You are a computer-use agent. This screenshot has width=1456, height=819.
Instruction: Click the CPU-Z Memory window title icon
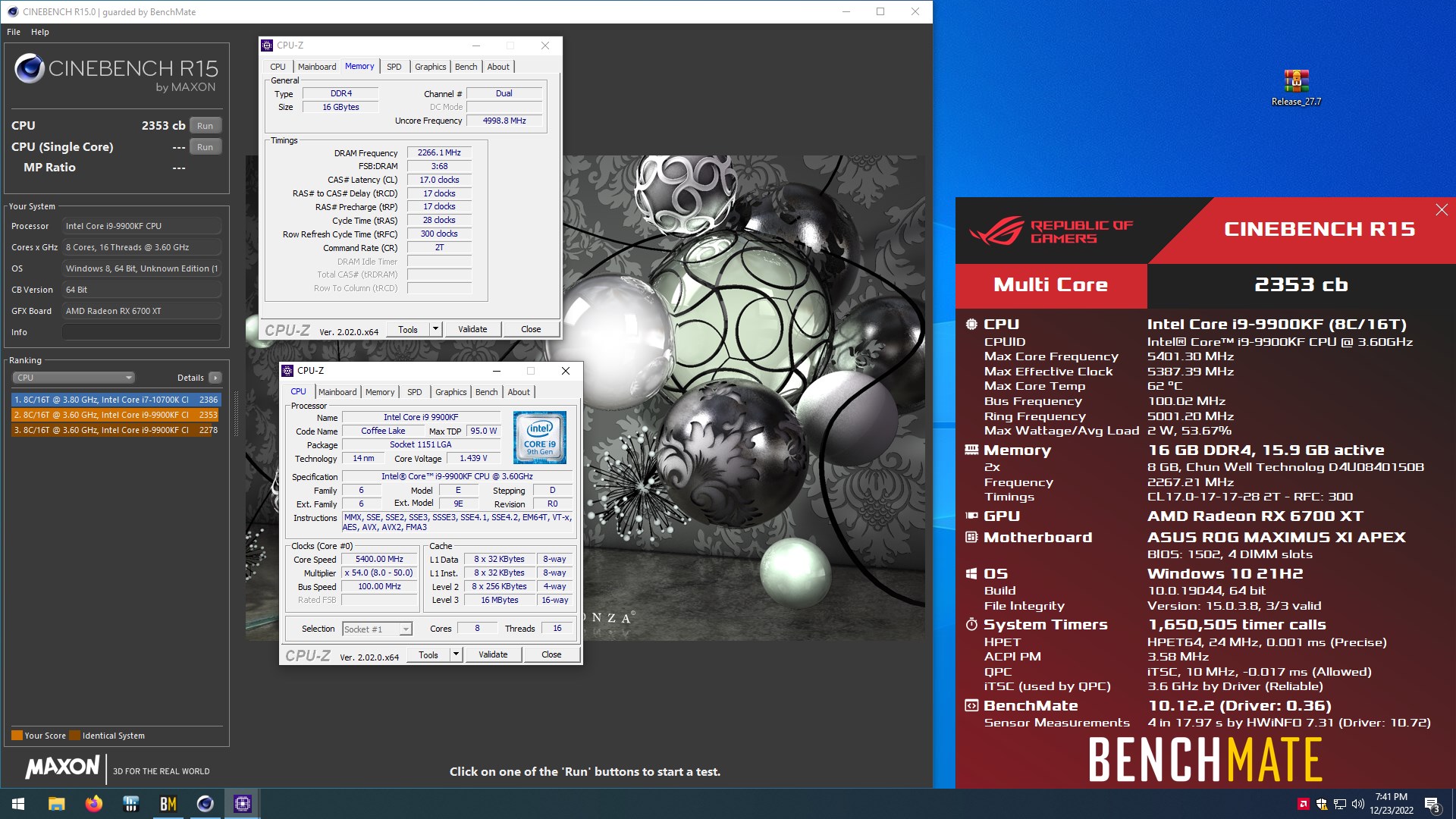pyautogui.click(x=267, y=45)
